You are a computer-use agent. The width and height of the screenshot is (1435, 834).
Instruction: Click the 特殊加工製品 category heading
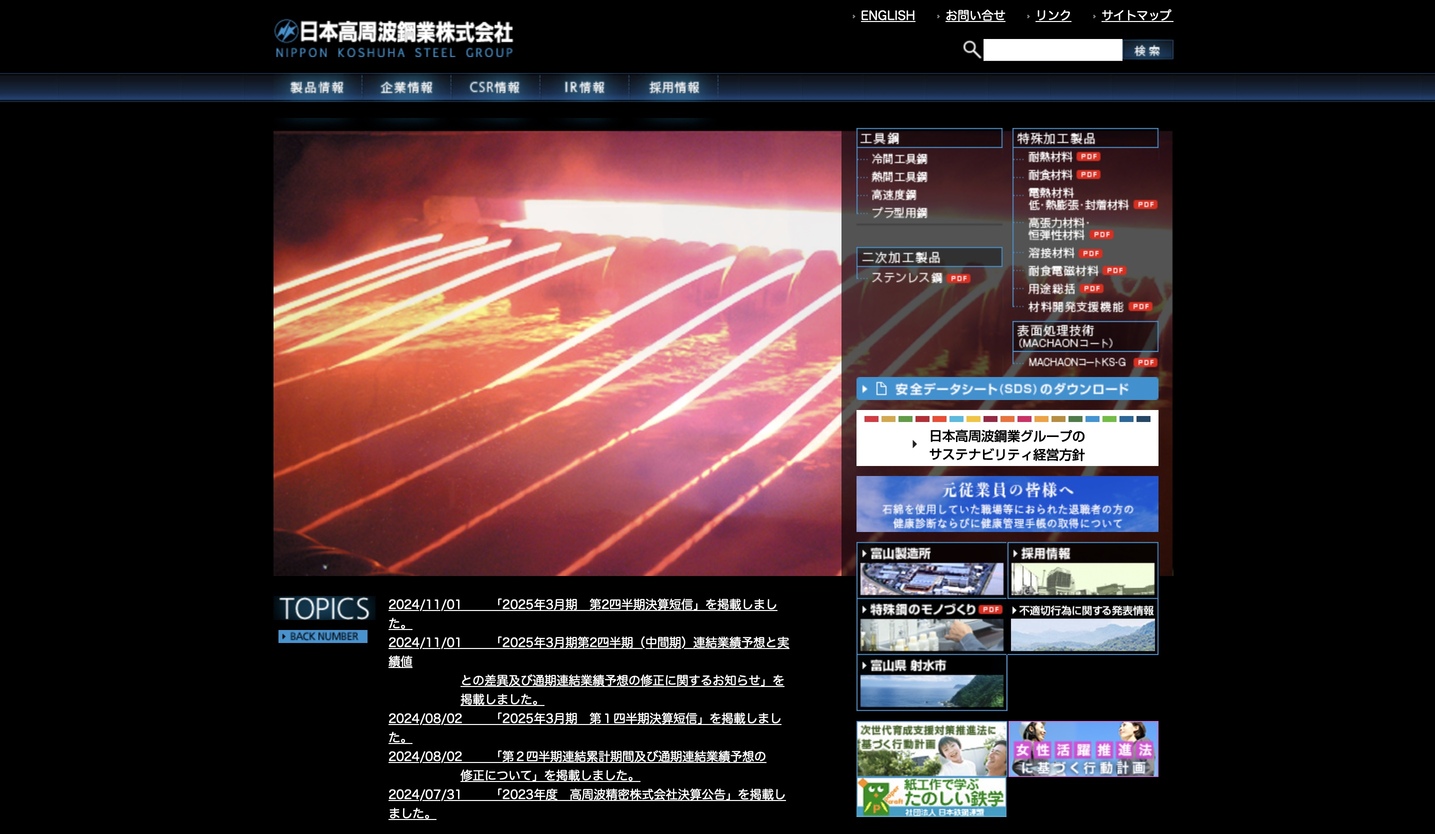(1085, 138)
